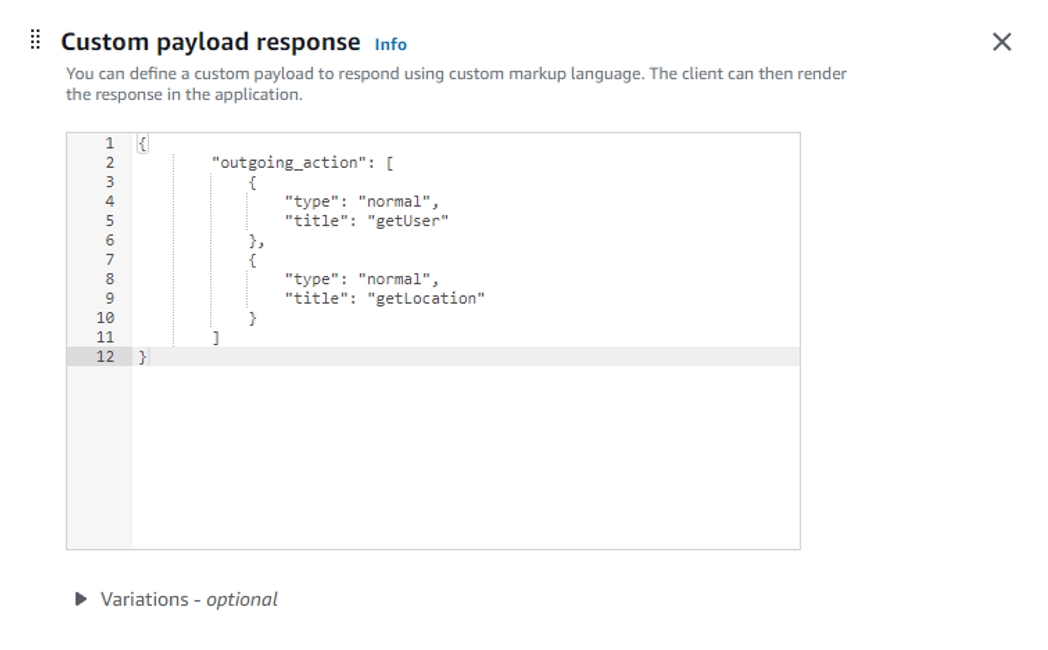Screen dimensions: 1048x650
Task: Place cursor on "getLocation" title value
Action: click(x=425, y=298)
